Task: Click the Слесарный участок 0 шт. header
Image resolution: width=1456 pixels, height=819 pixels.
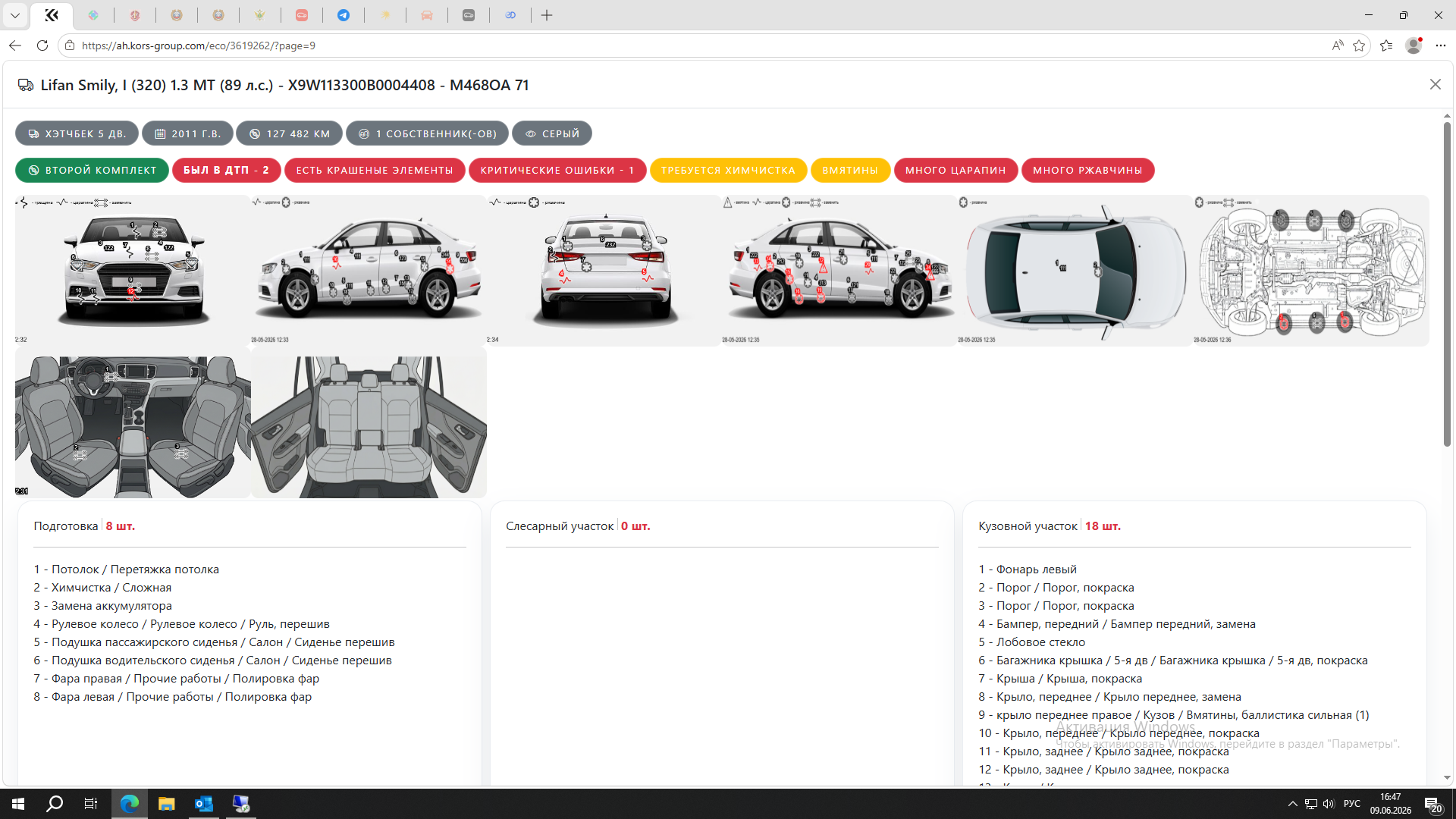Action: (x=578, y=526)
